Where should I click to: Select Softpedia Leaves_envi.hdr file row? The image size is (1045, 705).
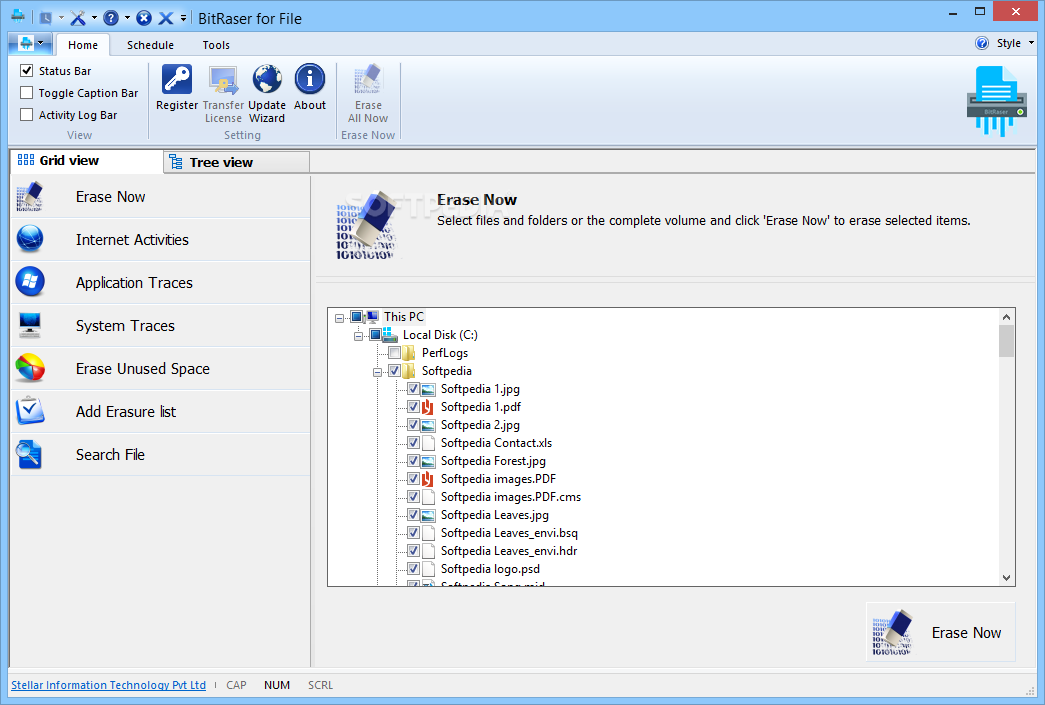coord(509,551)
